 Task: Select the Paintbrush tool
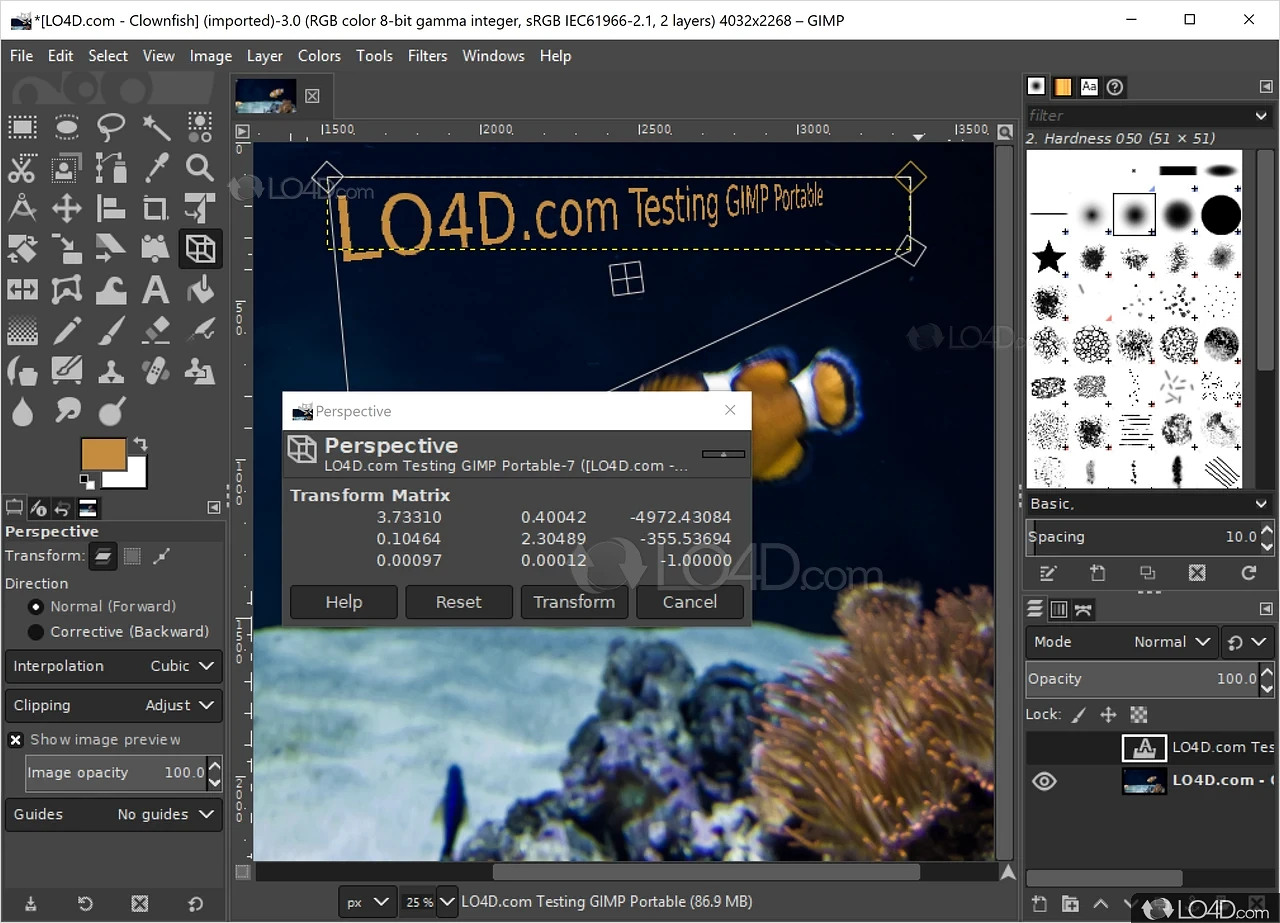111,331
